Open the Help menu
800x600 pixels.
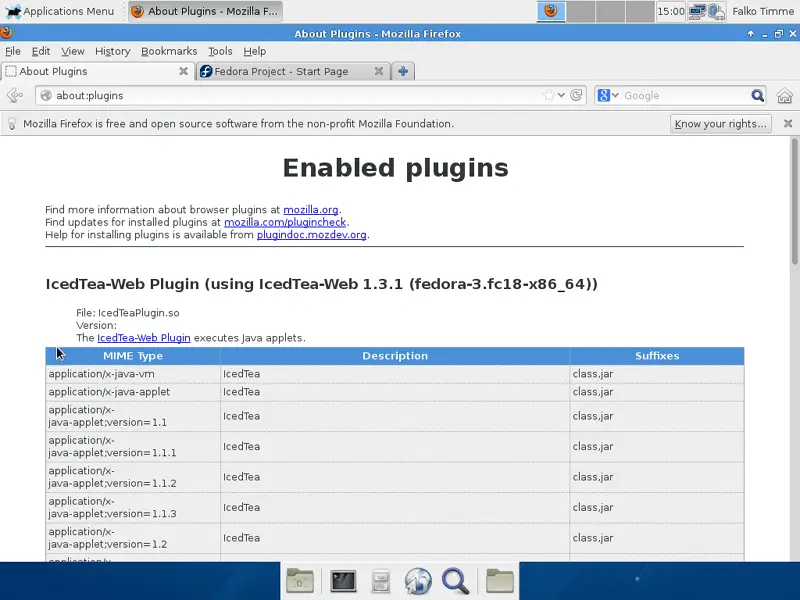(255, 51)
